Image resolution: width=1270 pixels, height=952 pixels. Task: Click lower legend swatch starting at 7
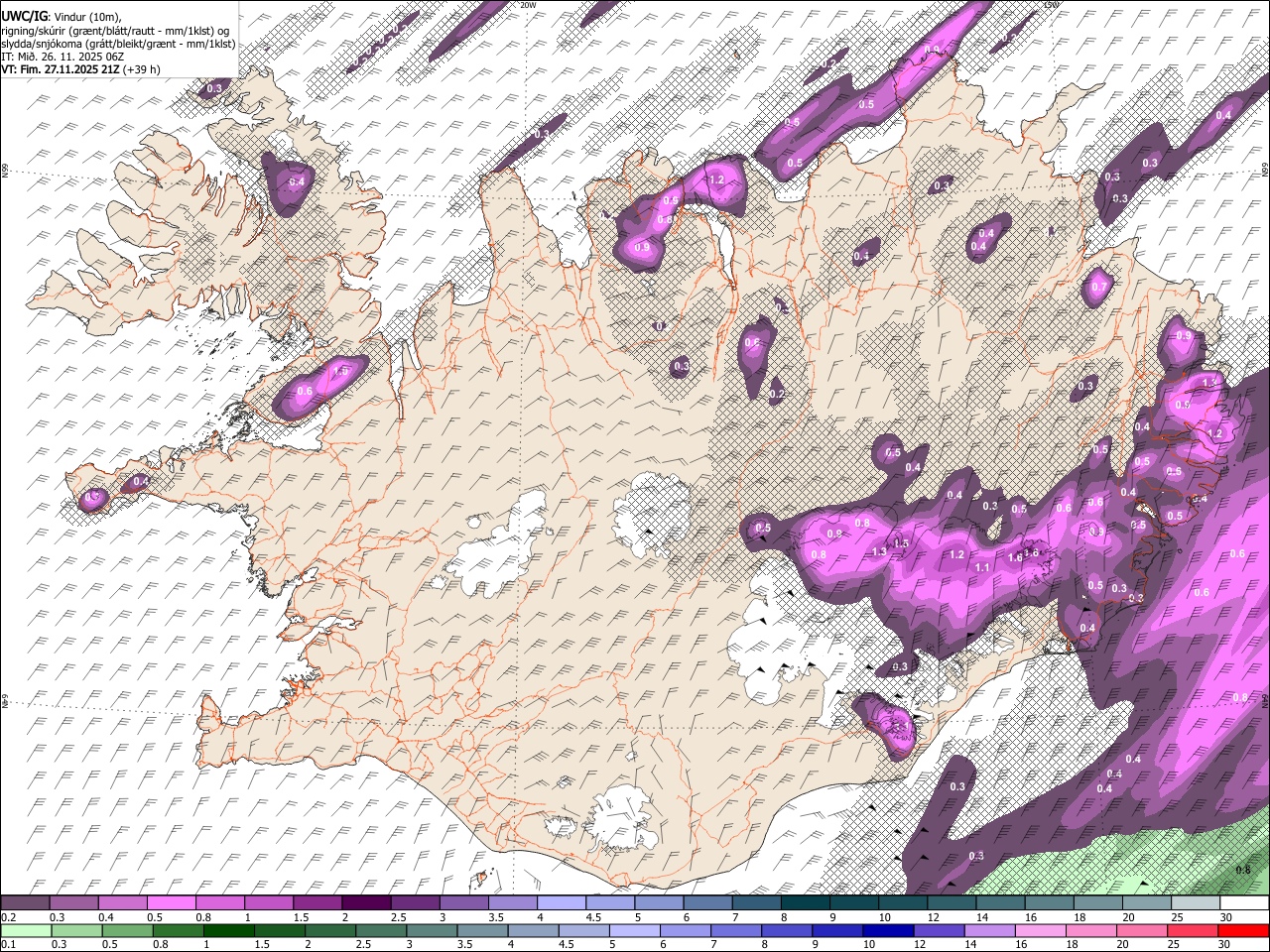click(x=736, y=930)
